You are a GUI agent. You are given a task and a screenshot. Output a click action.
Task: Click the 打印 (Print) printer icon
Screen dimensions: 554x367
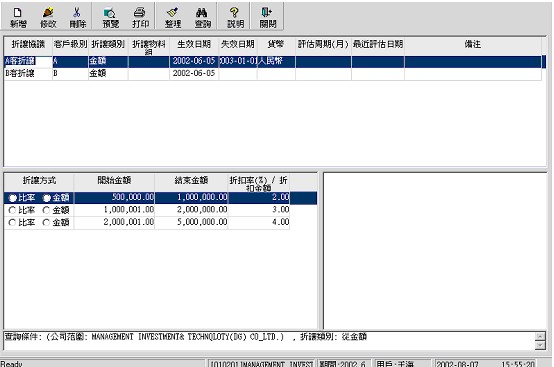pyautogui.click(x=140, y=17)
